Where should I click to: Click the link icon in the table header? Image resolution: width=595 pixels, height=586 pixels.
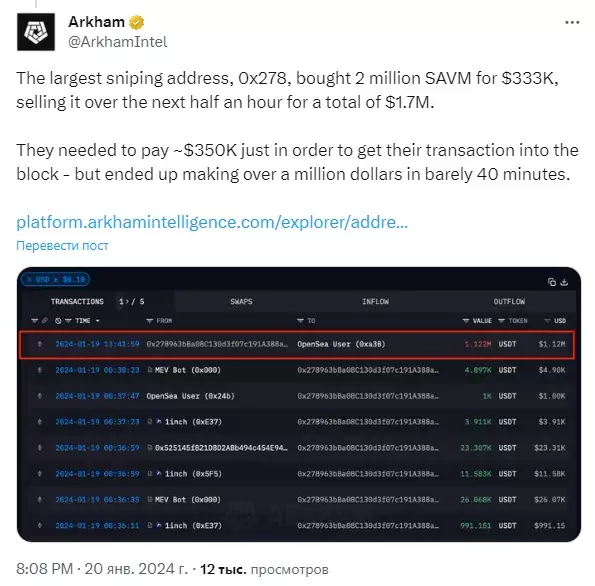tap(45, 321)
